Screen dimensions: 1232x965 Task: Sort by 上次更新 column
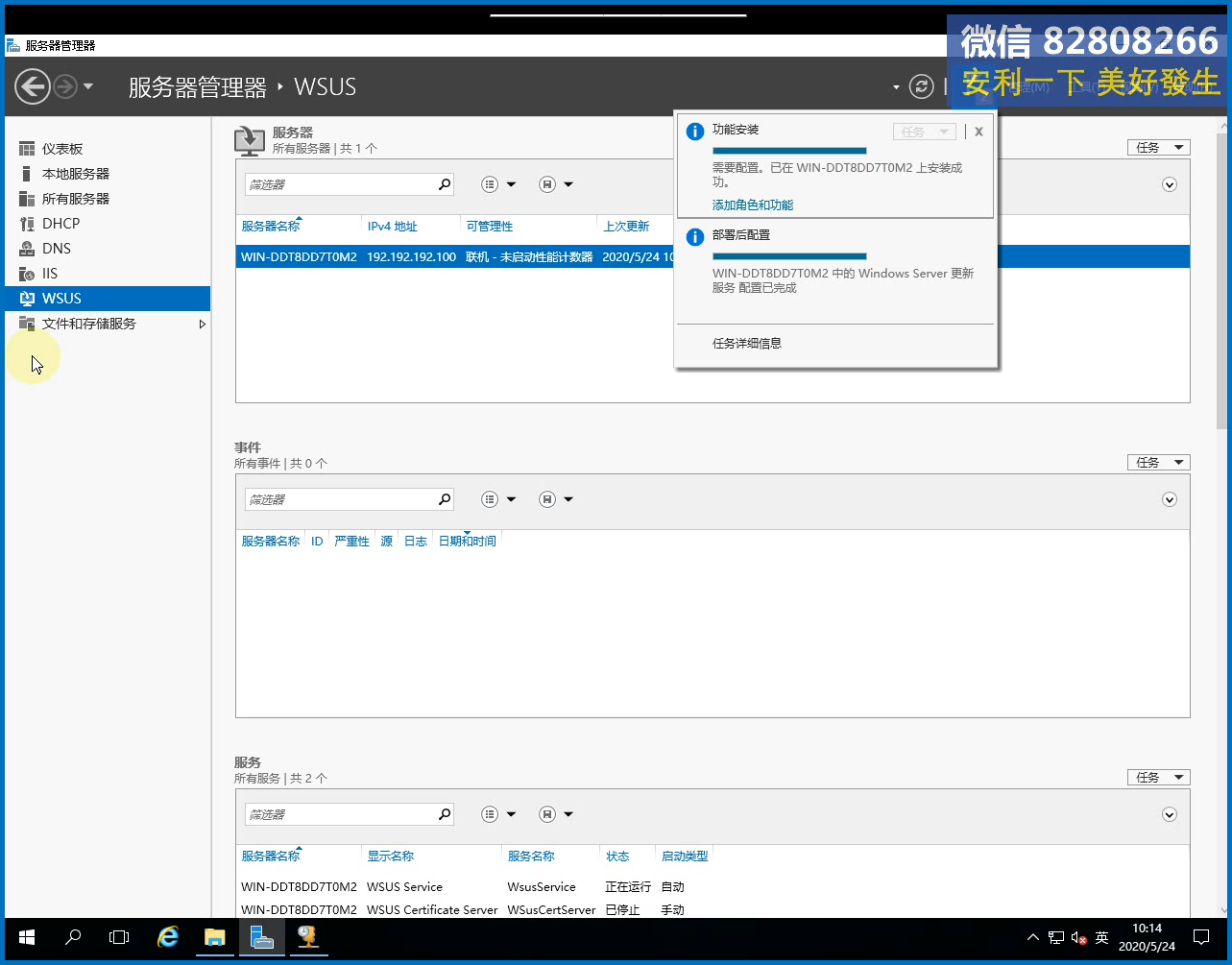click(626, 227)
